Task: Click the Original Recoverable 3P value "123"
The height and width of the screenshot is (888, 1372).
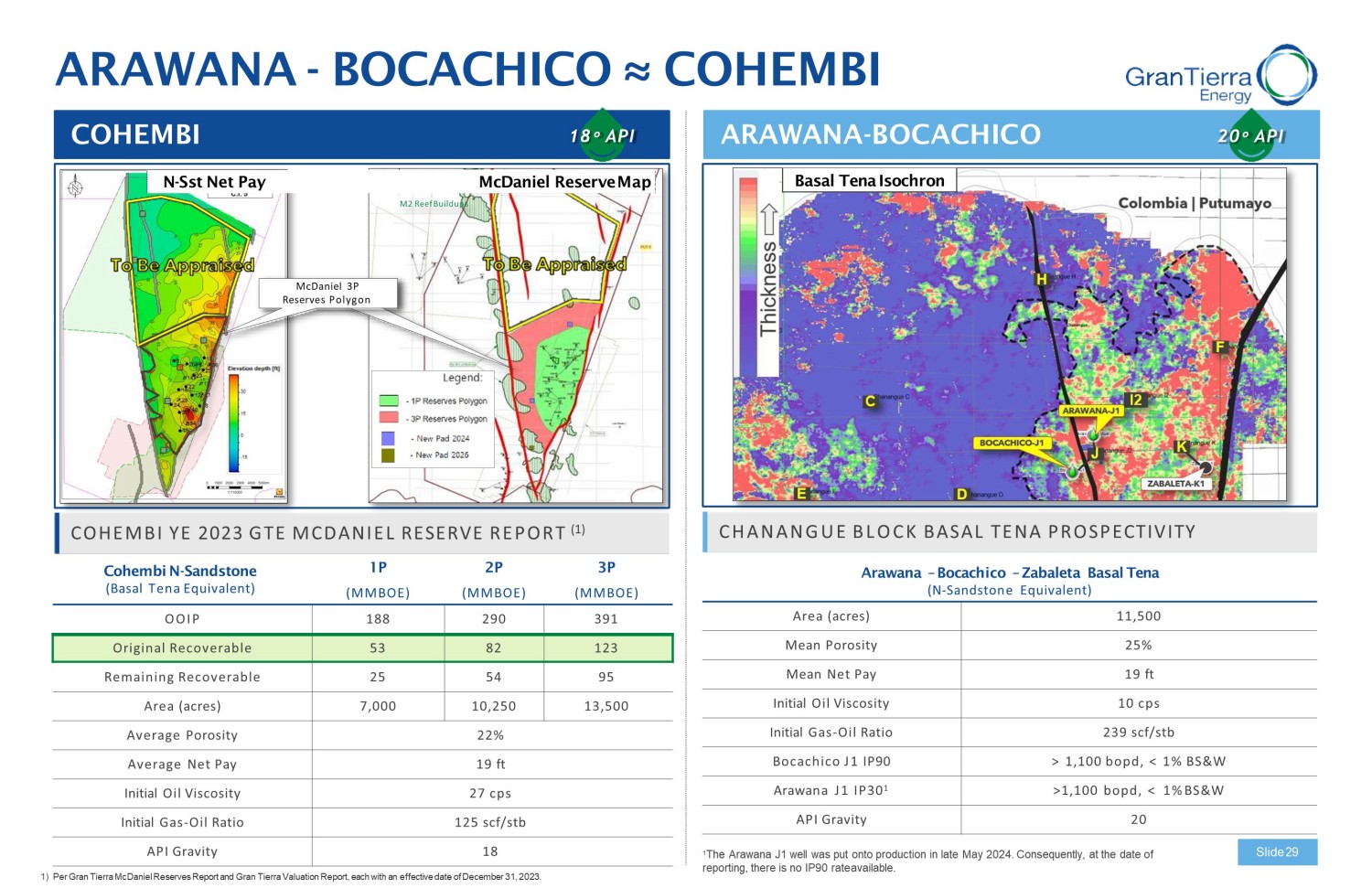Action: [x=606, y=647]
